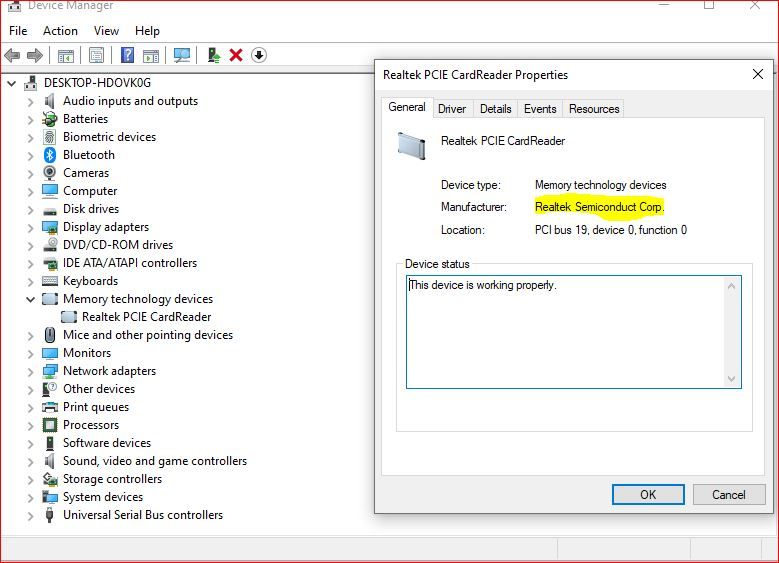This screenshot has height=563, width=779.
Task: Click the PCI bus 19 location text
Action: [x=611, y=230]
